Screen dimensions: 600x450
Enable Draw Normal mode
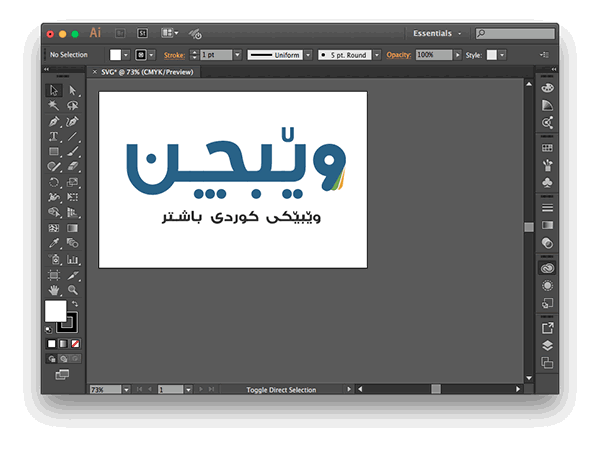pyautogui.click(x=52, y=359)
